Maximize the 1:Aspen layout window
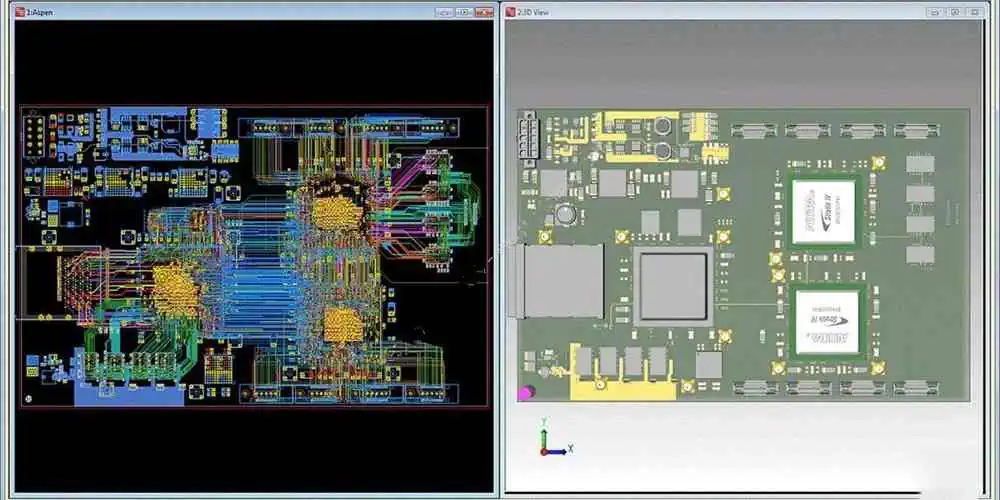1000x500 pixels. 464,11
